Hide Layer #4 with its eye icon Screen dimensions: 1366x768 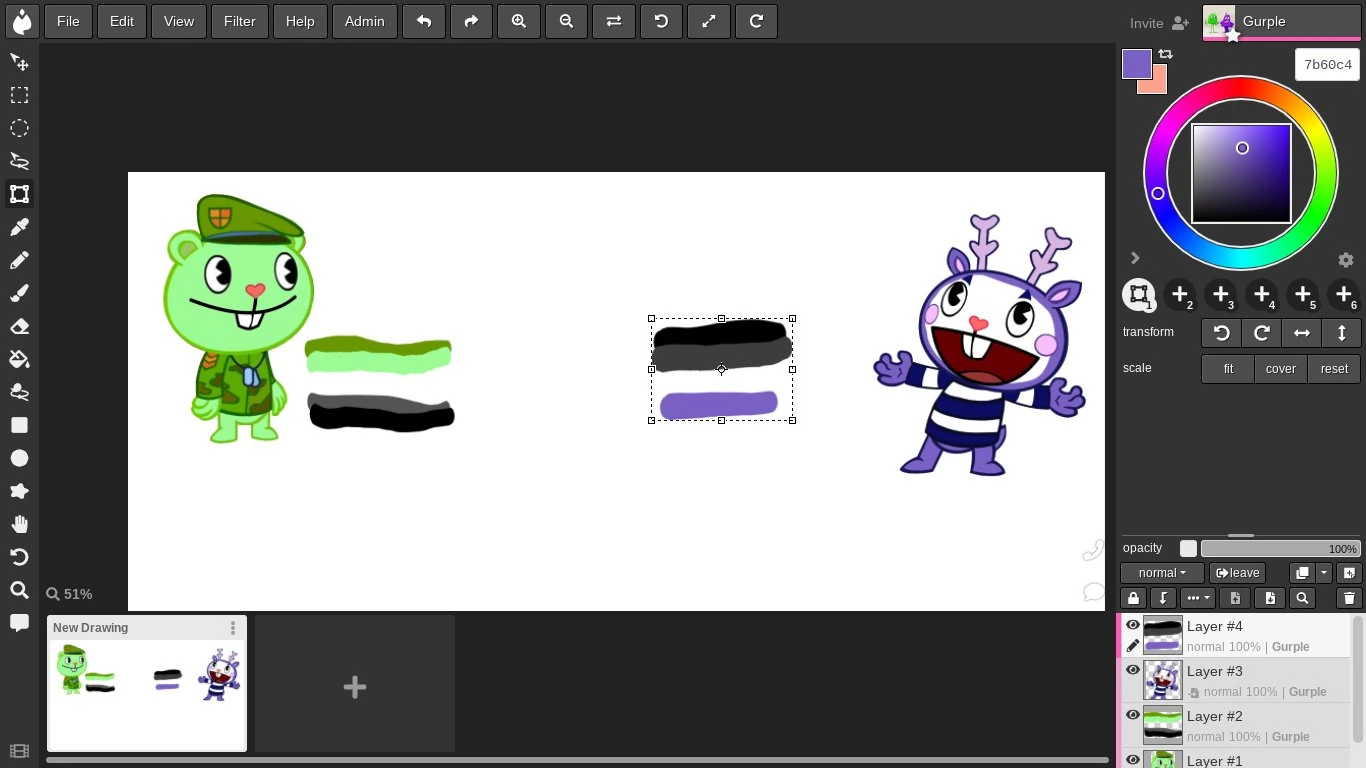pos(1132,625)
